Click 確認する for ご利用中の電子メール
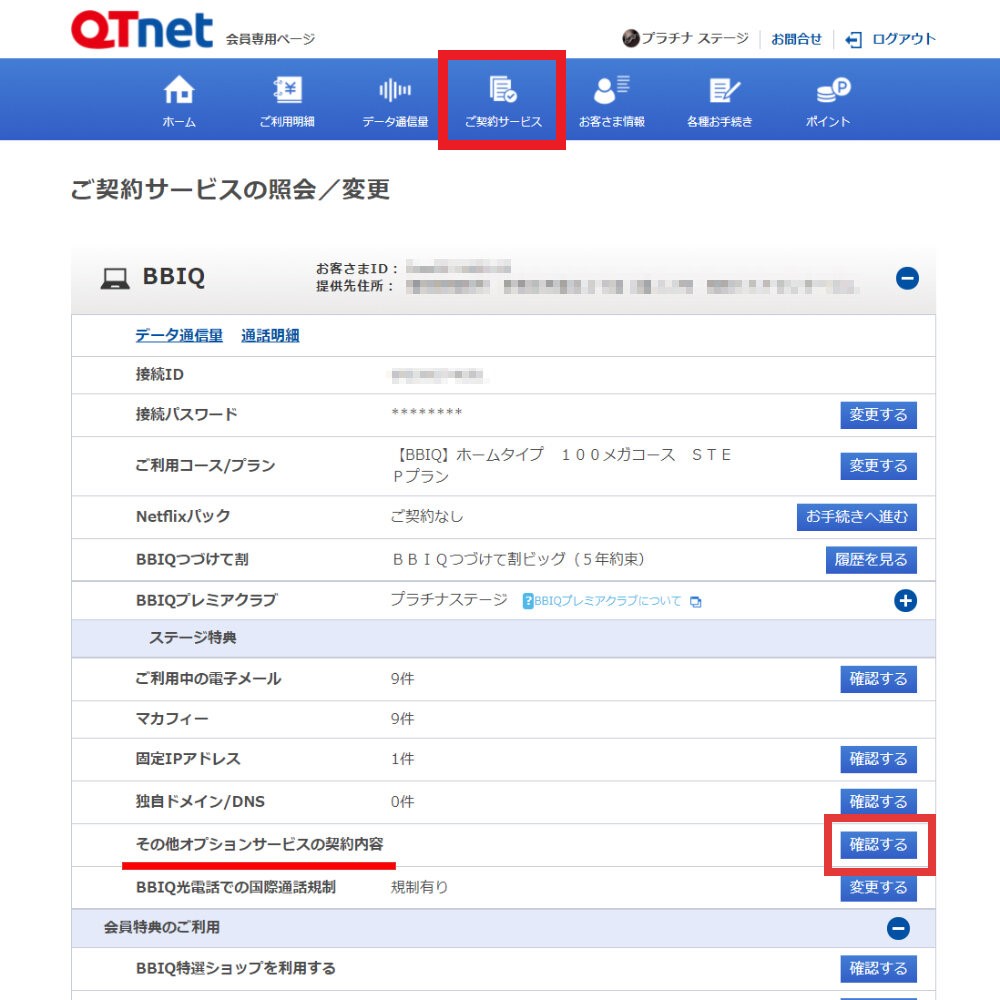1000x1000 pixels. coord(878,679)
